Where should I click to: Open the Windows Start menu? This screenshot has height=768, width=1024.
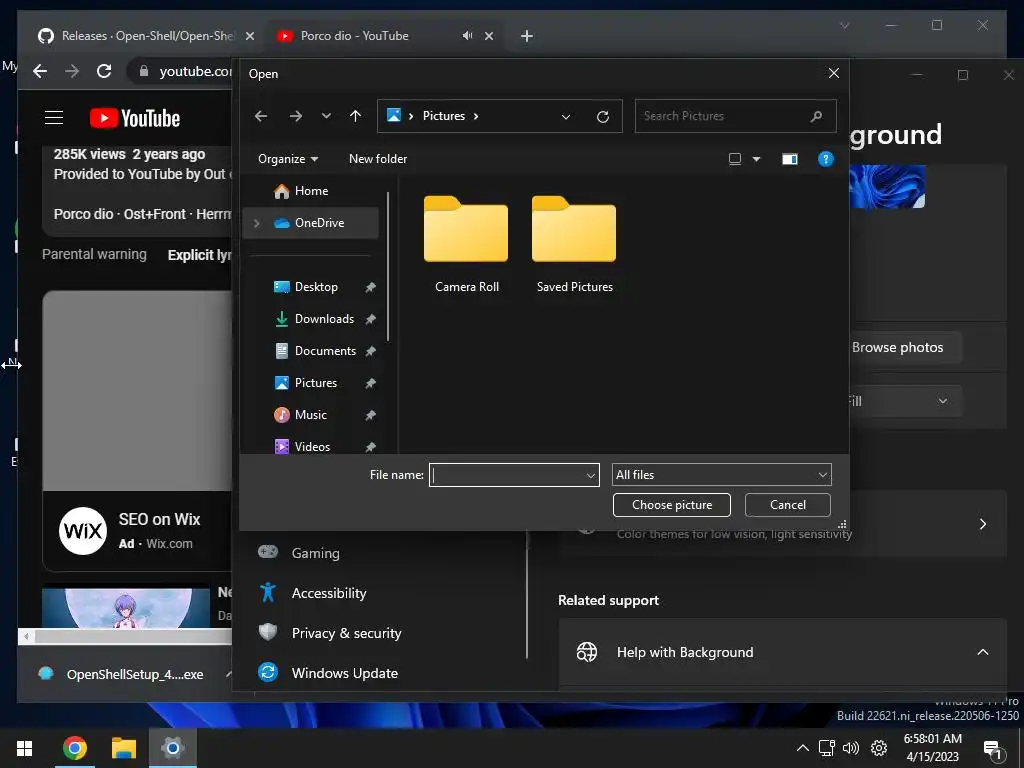click(x=25, y=748)
